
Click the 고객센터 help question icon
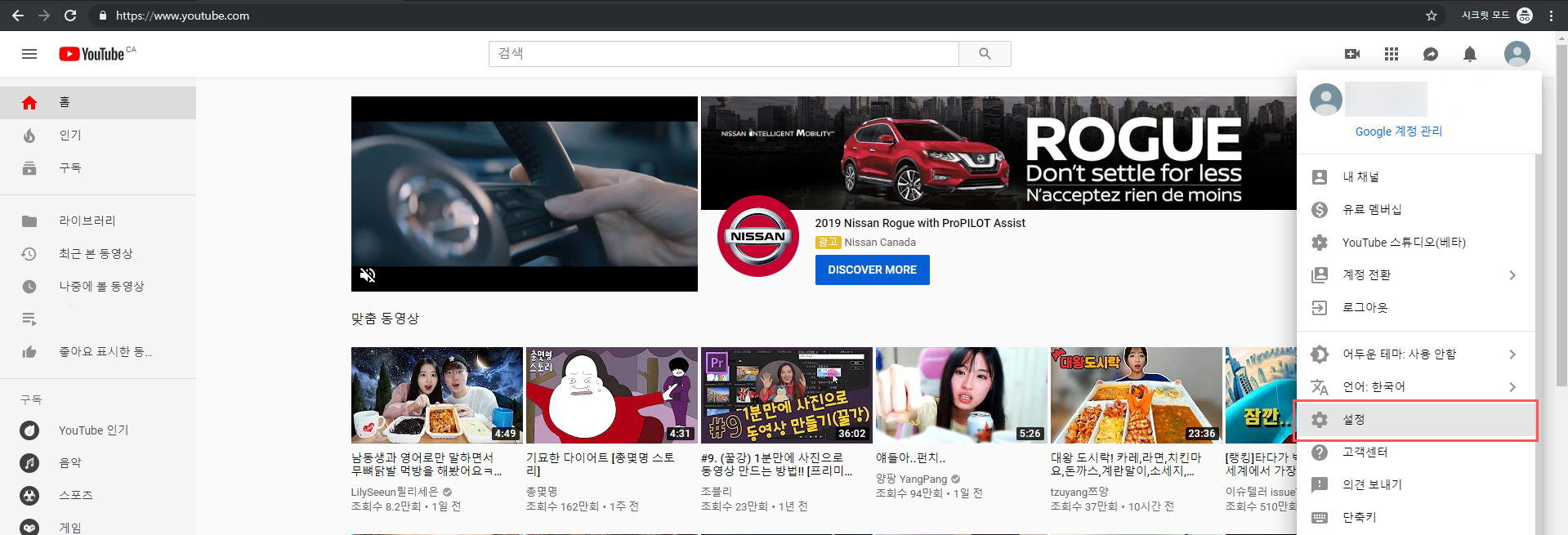[x=1320, y=453]
